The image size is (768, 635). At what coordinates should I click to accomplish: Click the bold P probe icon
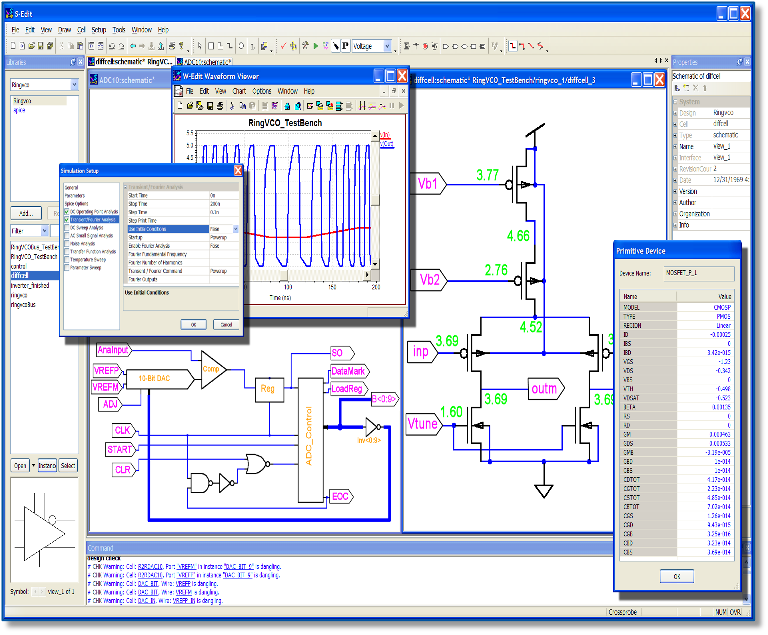(x=345, y=46)
